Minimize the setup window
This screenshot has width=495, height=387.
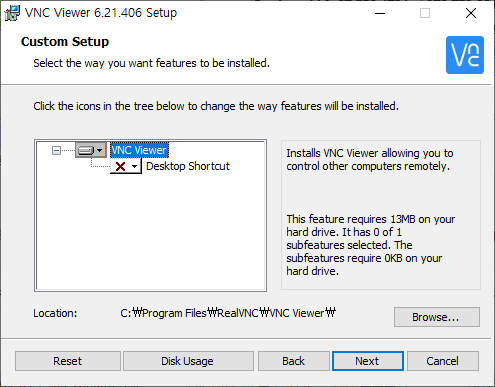click(380, 13)
